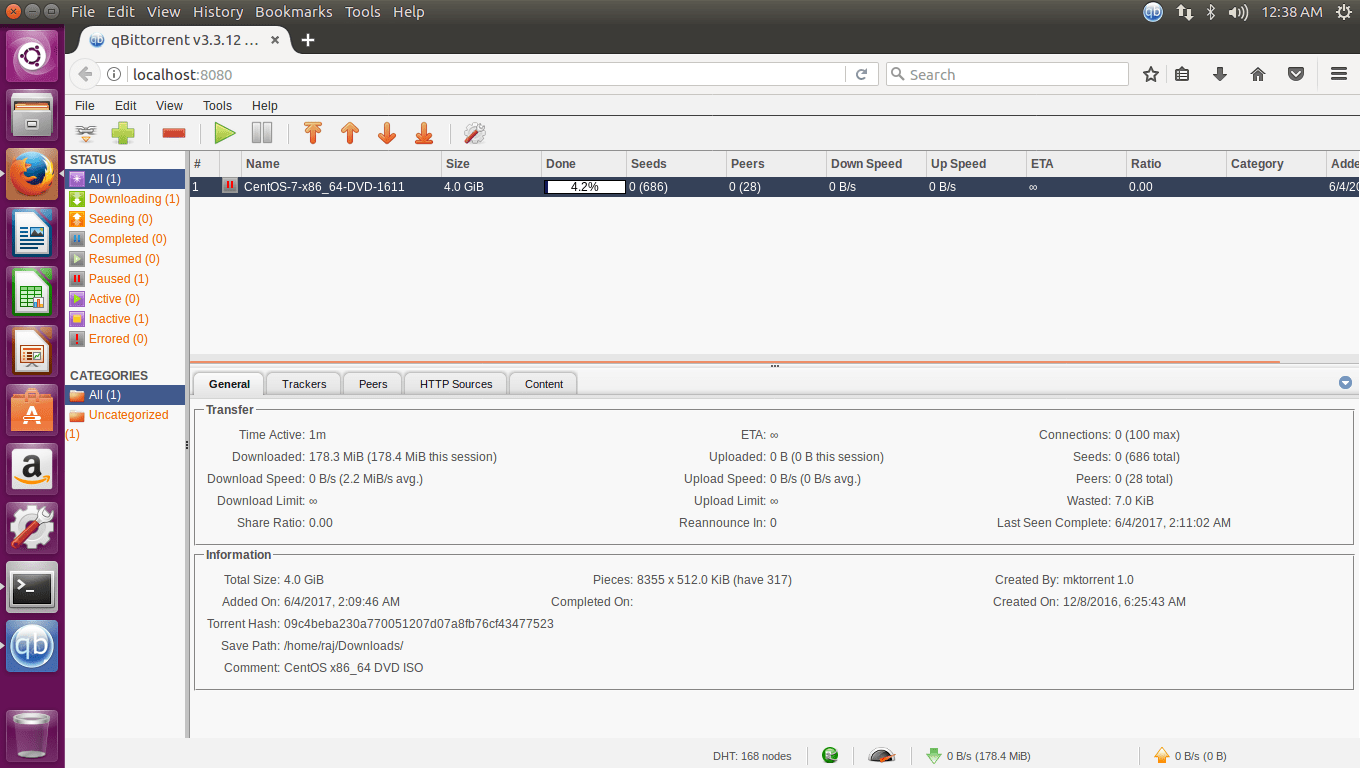The width and height of the screenshot is (1360, 768).
Task: Click the red minus Delete torrent icon
Action: point(174,133)
